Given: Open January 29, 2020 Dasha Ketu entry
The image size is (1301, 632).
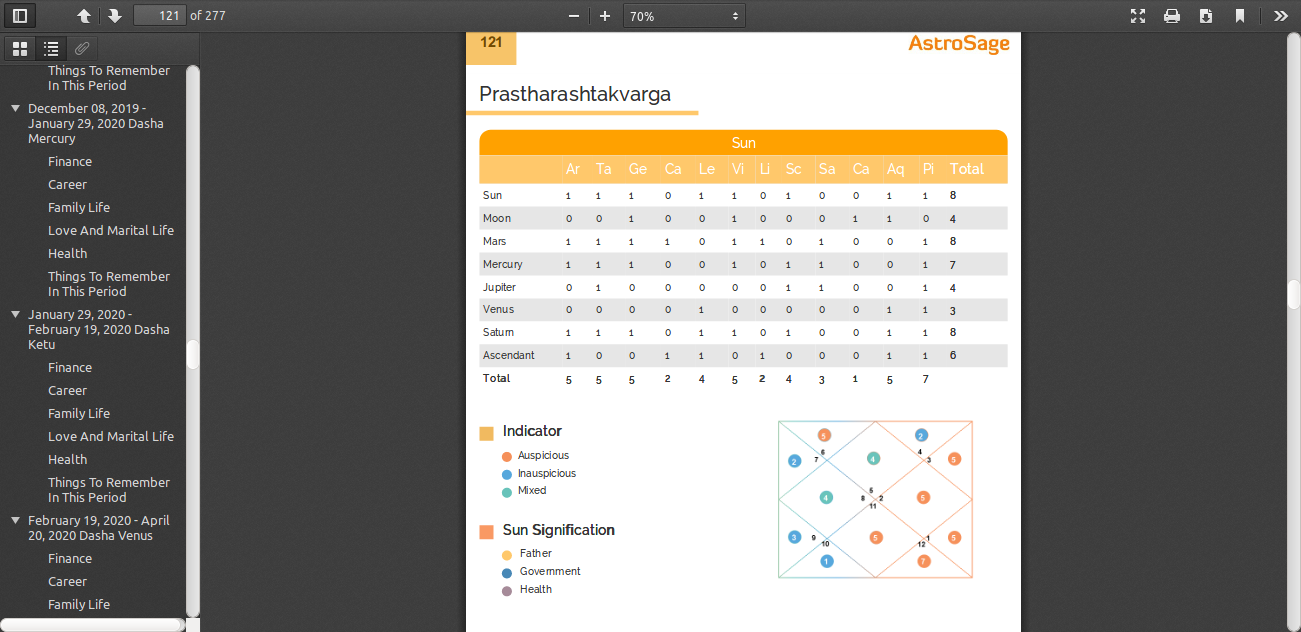Looking at the screenshot, I should click(99, 329).
